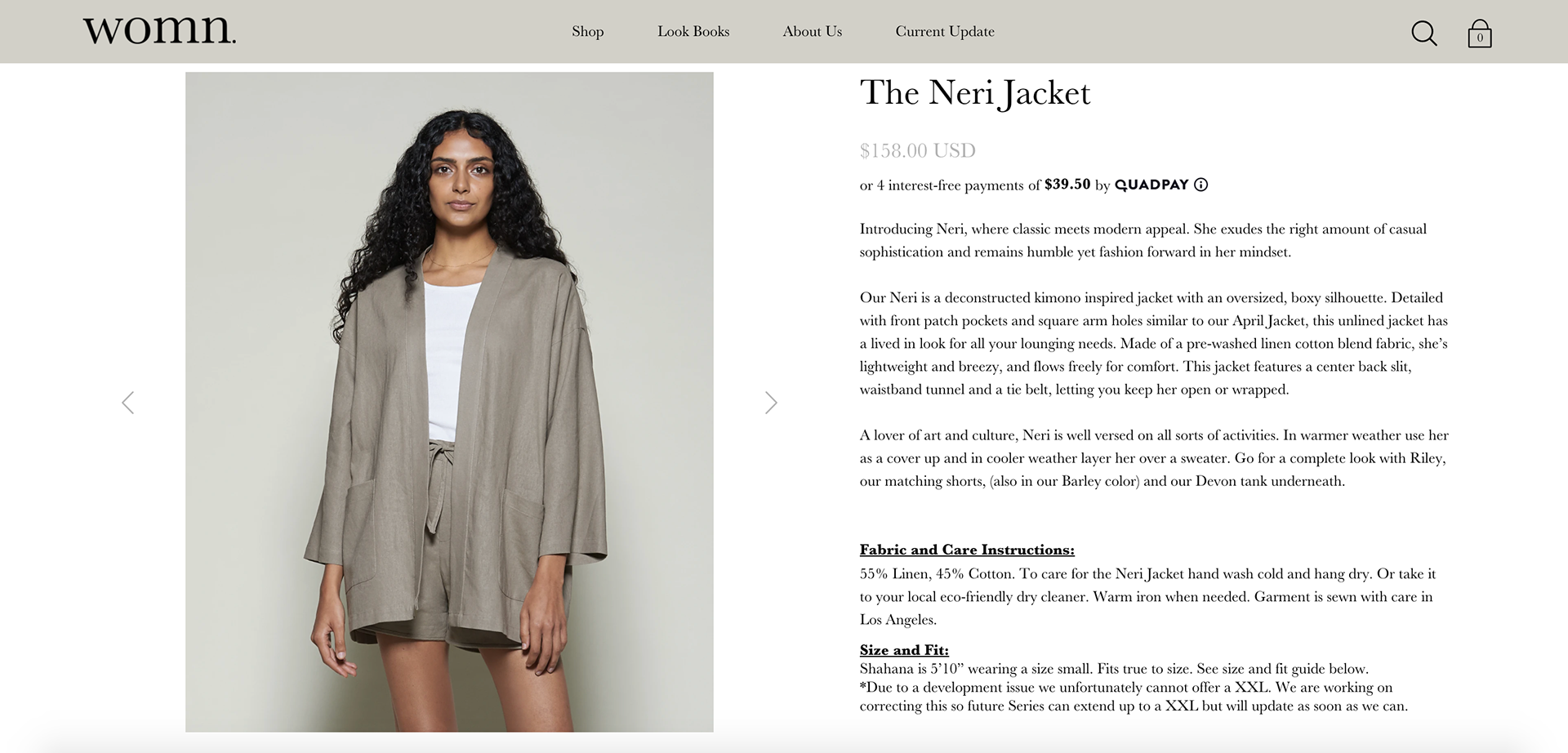Open the Current Update link
The width and height of the screenshot is (1568, 753).
(x=945, y=31)
